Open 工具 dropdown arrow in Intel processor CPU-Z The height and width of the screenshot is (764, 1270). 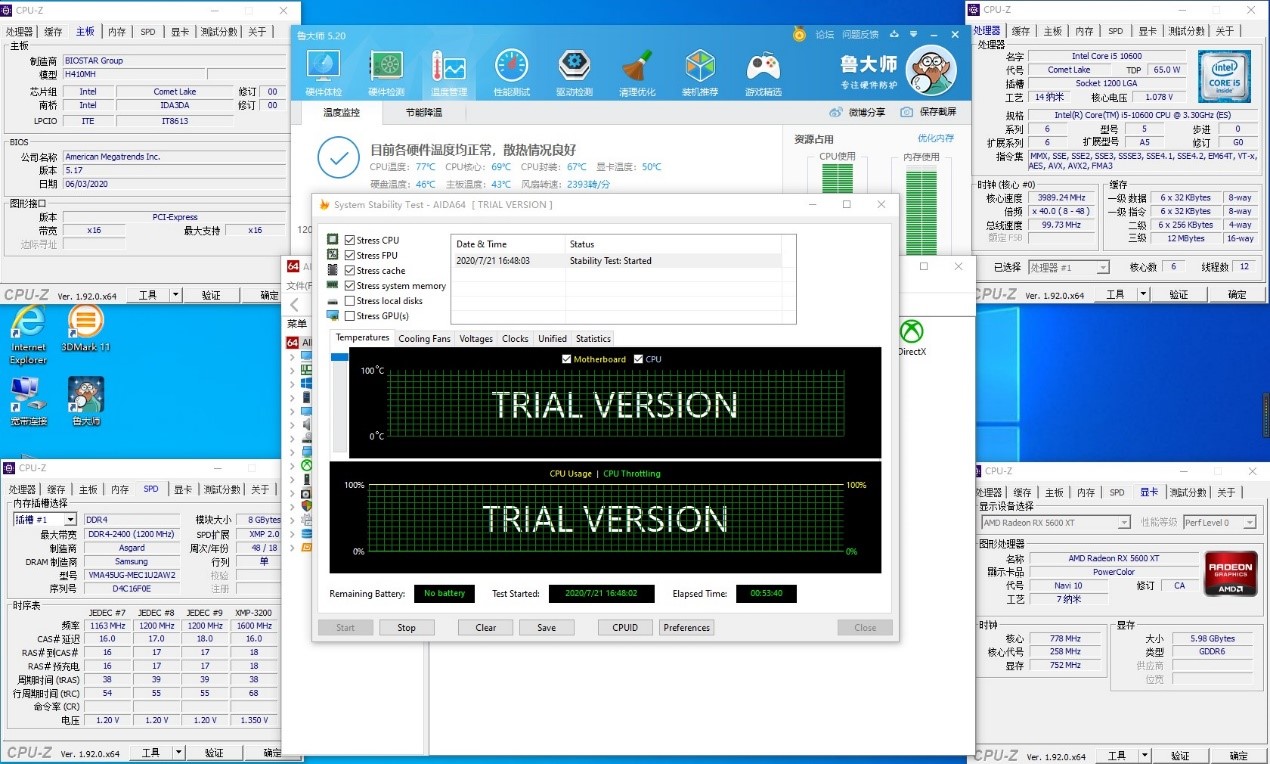tap(1143, 294)
